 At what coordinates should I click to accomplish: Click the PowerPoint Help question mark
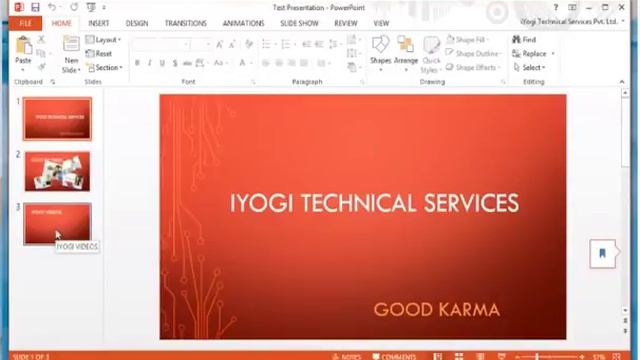coord(556,7)
